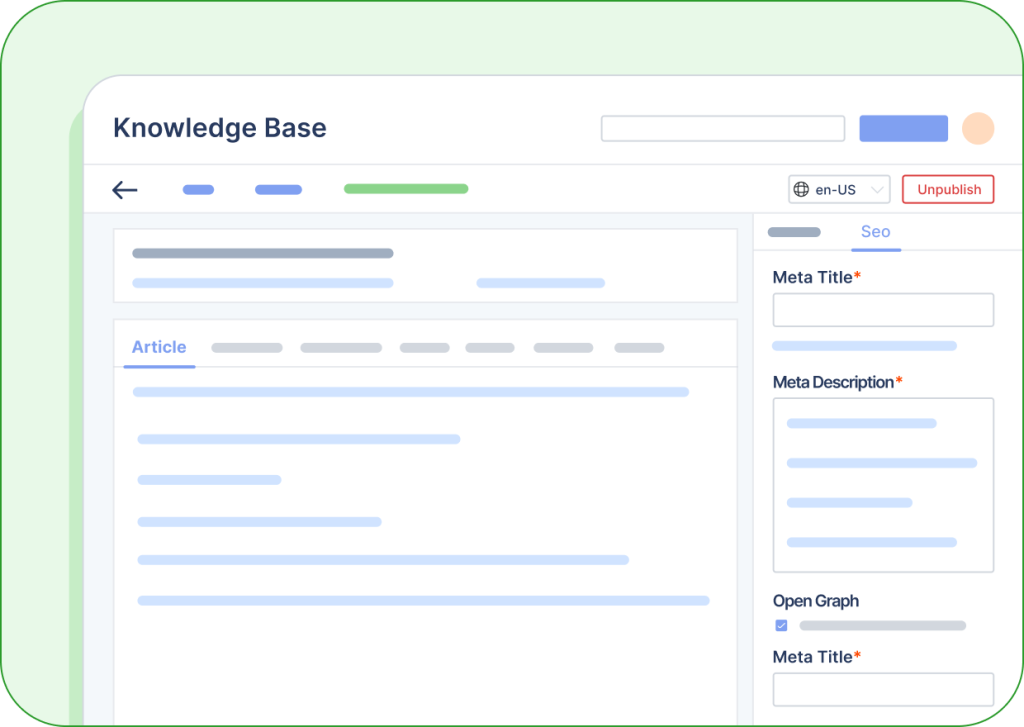Select a different locale from en-US menu
The height and width of the screenshot is (727, 1024).
pos(839,189)
